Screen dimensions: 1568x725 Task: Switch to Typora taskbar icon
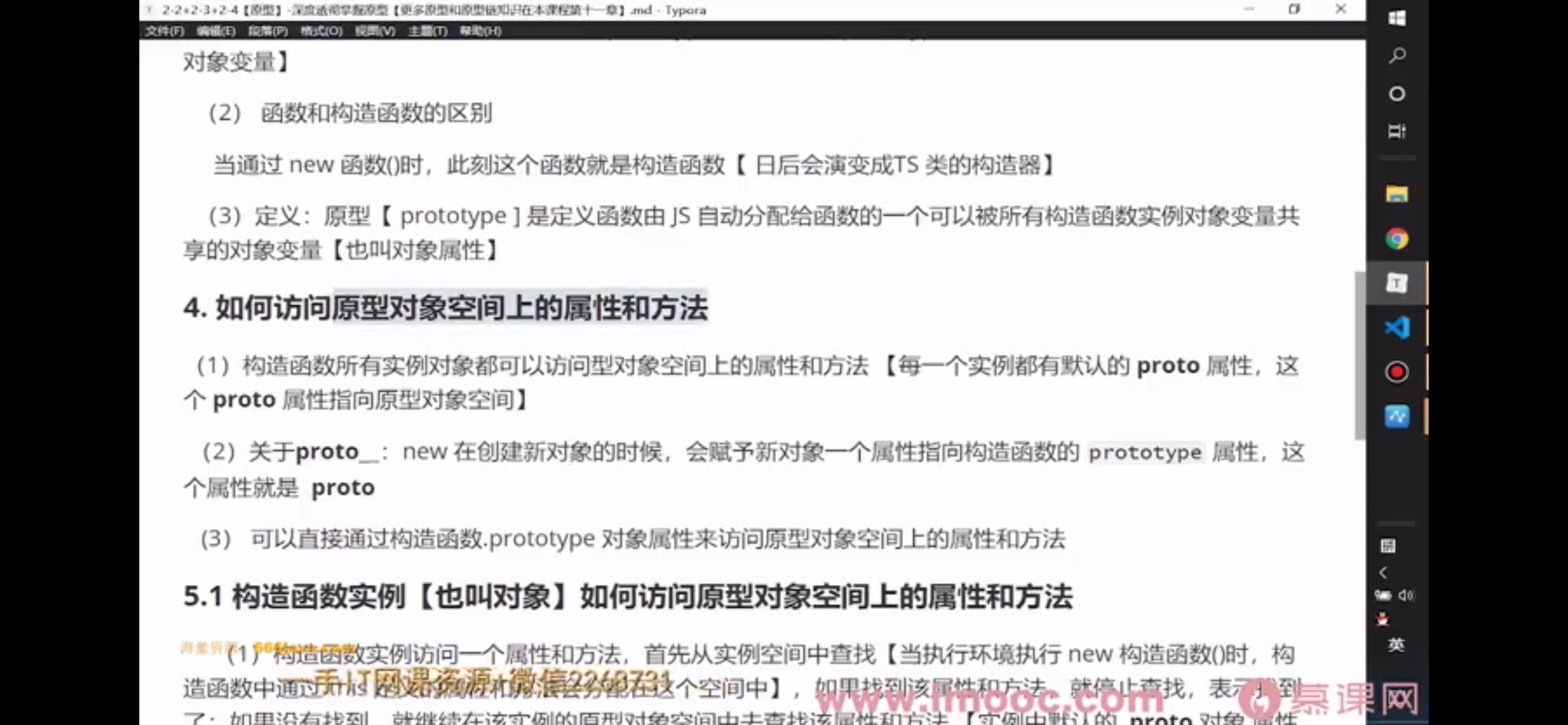click(1396, 283)
